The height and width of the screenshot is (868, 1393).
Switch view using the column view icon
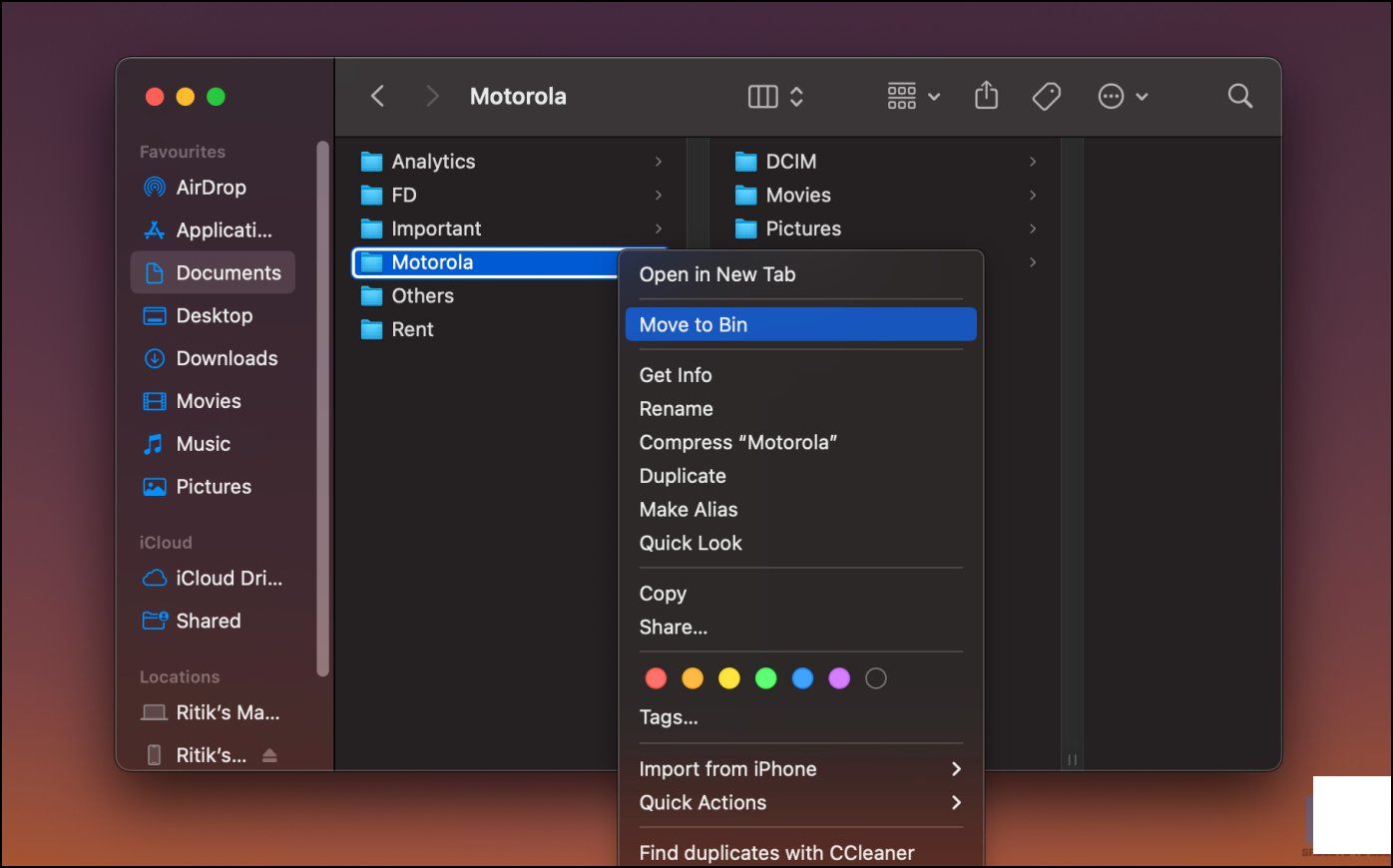pyautogui.click(x=763, y=96)
